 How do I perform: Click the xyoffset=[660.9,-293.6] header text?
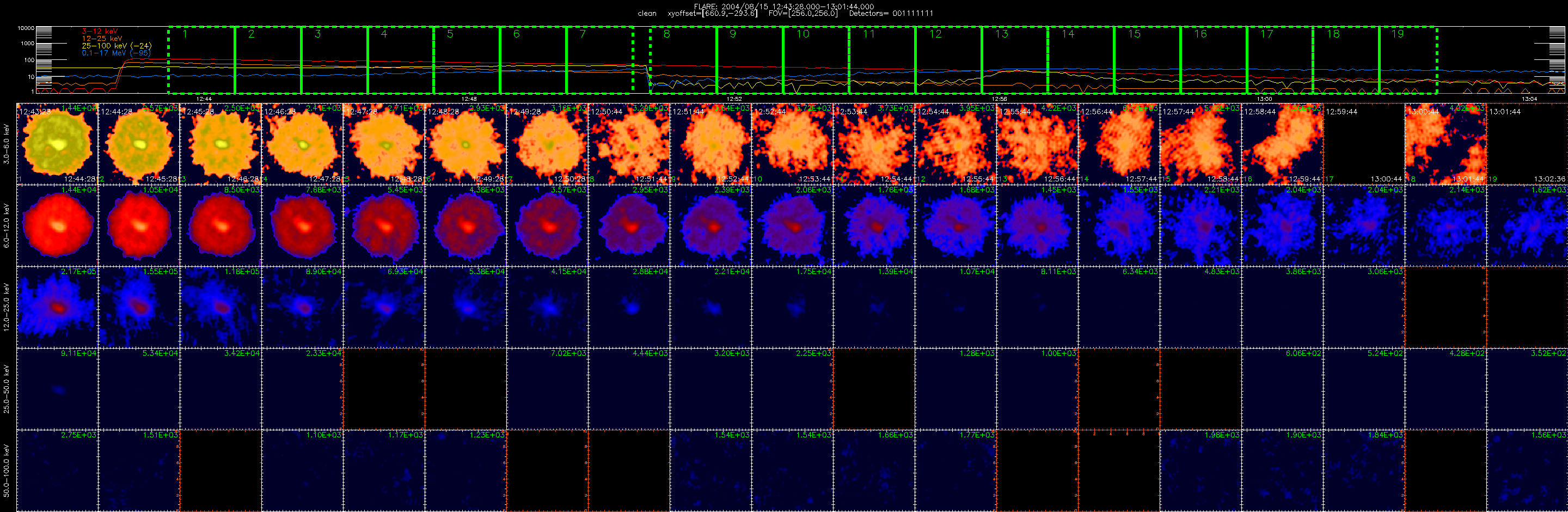point(712,14)
